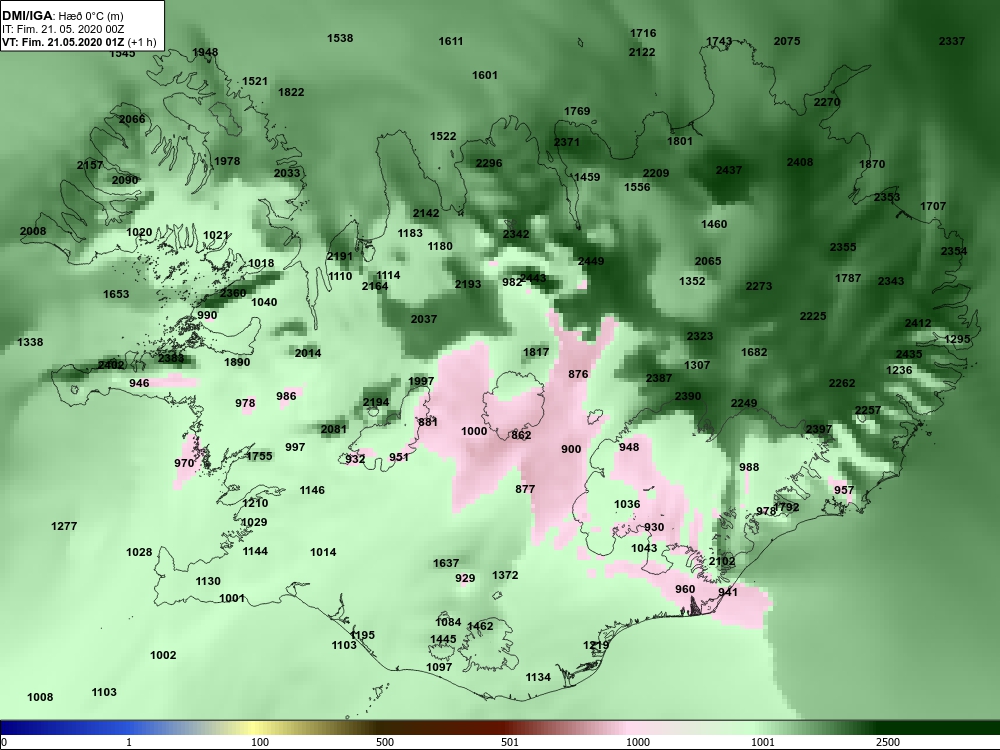This screenshot has height=750, width=1000.
Task: Click the map value '2296'
Action: pos(489,164)
